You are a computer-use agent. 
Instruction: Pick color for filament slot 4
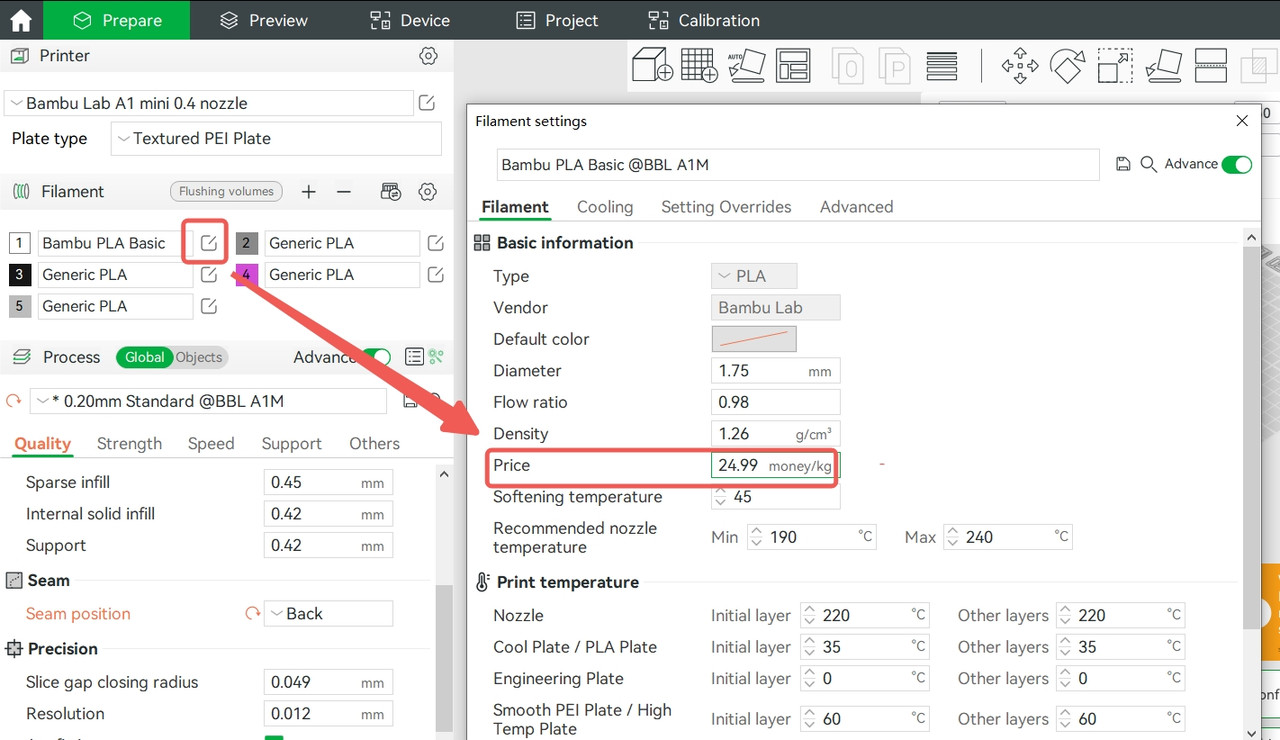(246, 275)
